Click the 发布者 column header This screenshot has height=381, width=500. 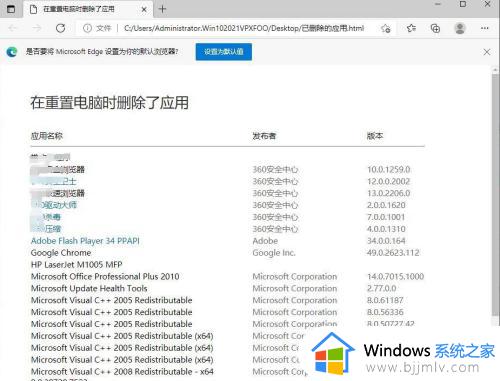coord(264,136)
